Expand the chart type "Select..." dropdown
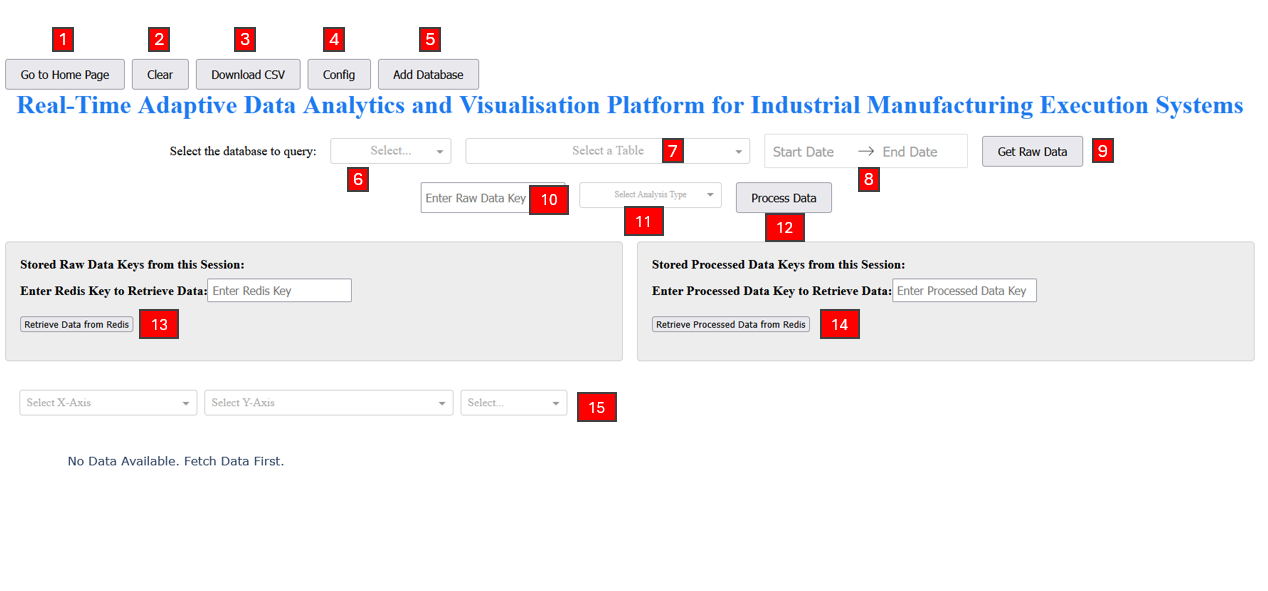 tap(513, 402)
